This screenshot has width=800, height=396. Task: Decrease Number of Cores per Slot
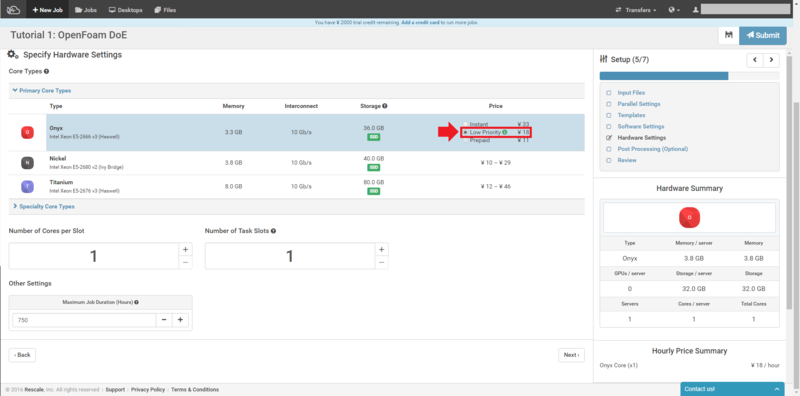pos(185,263)
